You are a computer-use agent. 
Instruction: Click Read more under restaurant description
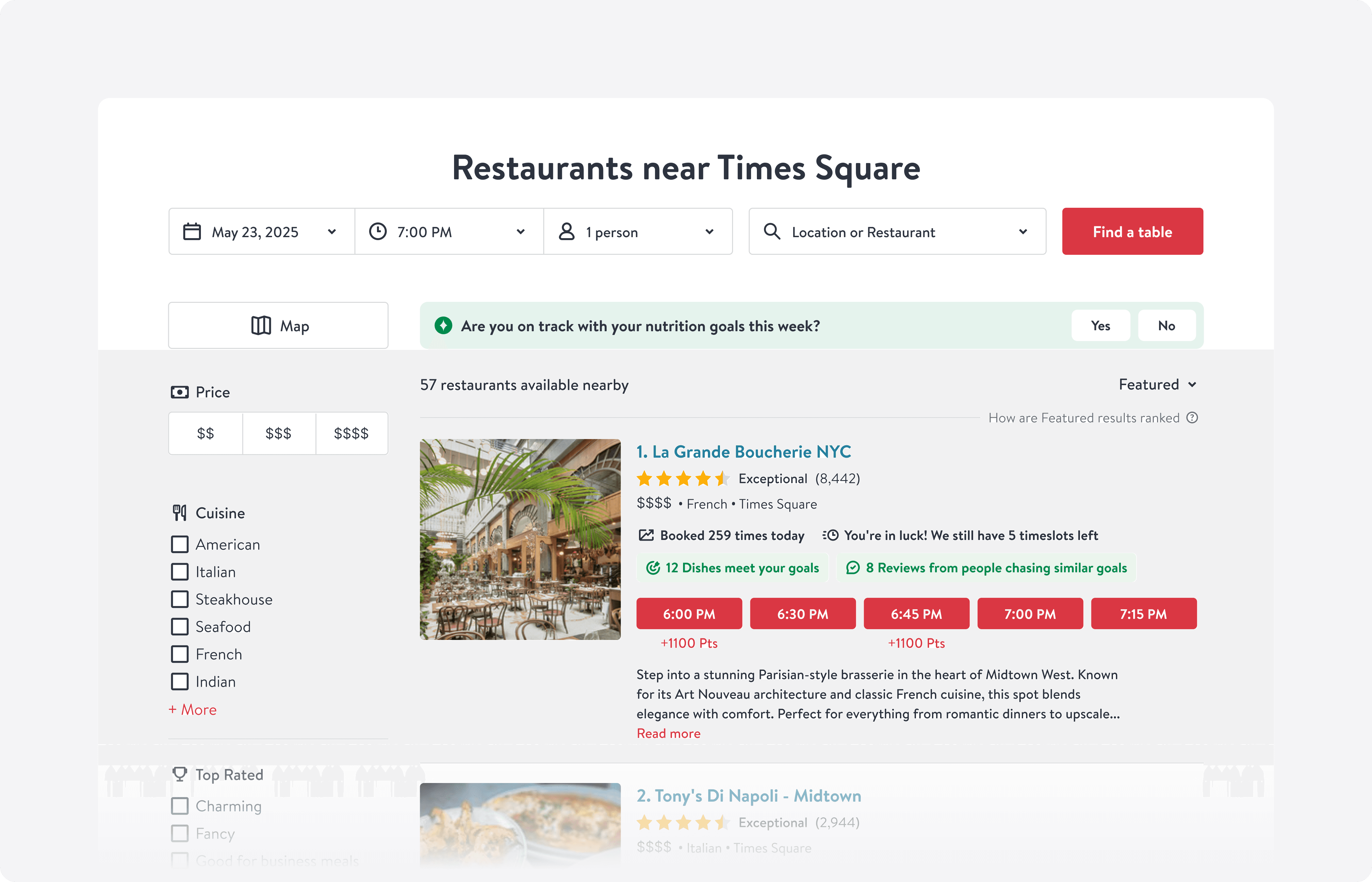pyautogui.click(x=668, y=734)
